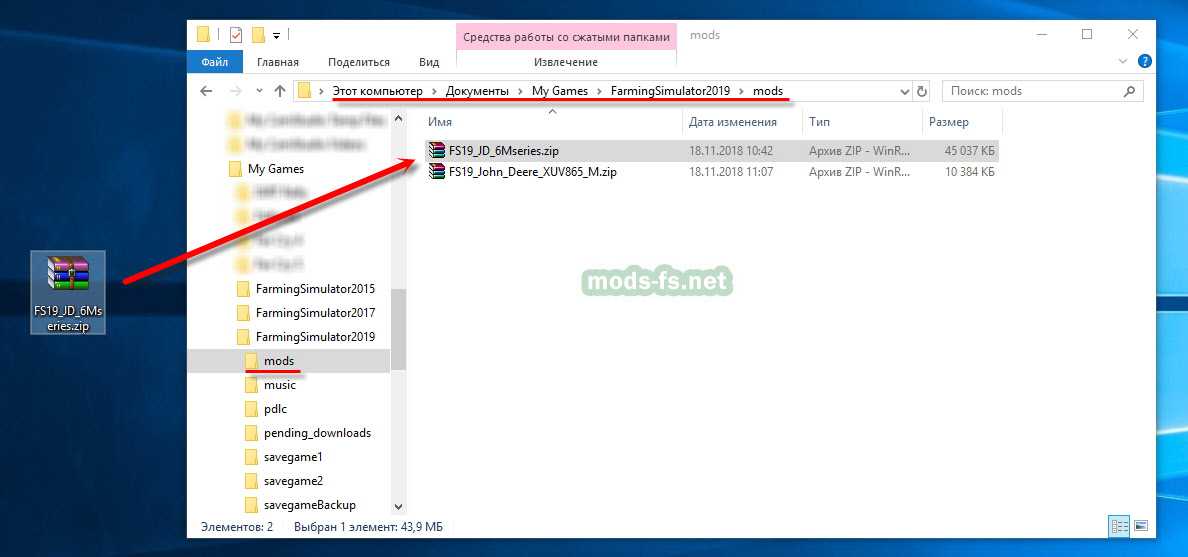The image size is (1188, 557).
Task: Open the recent locations dropdown arrow
Action: click(259, 91)
